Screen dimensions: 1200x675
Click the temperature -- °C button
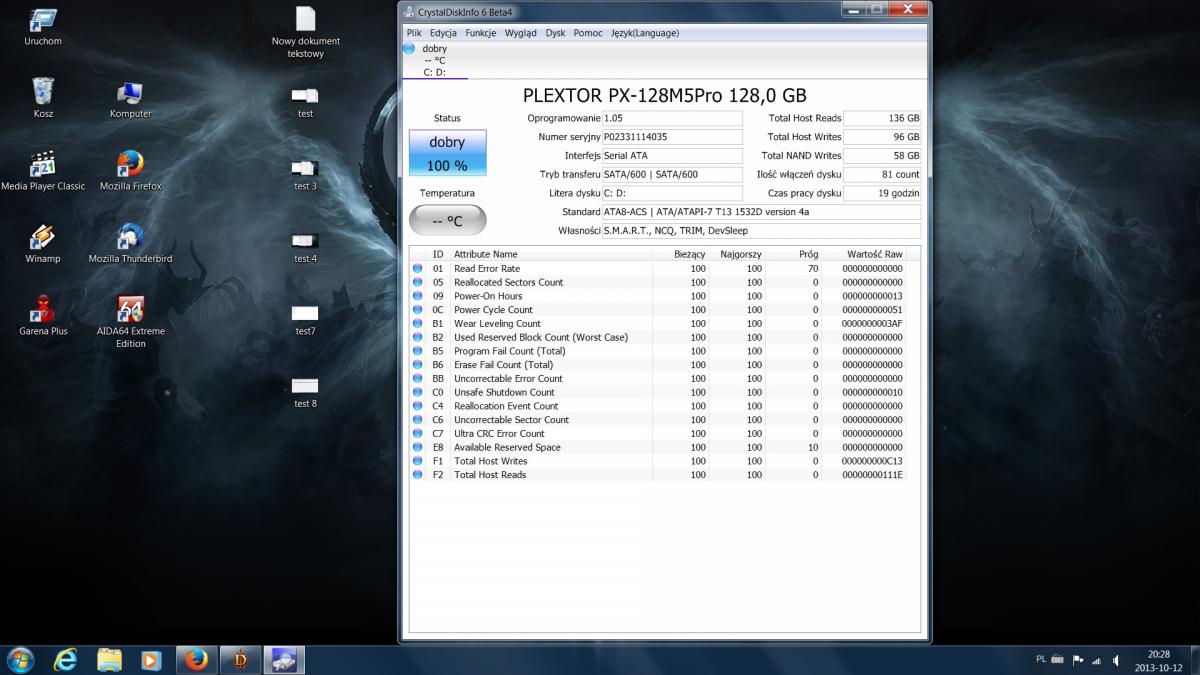(x=447, y=220)
